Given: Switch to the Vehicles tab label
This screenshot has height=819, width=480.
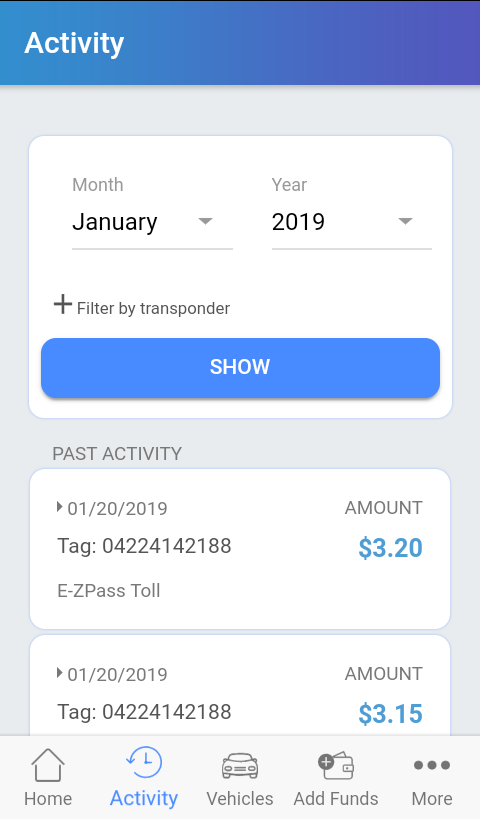Looking at the screenshot, I should [x=240, y=799].
